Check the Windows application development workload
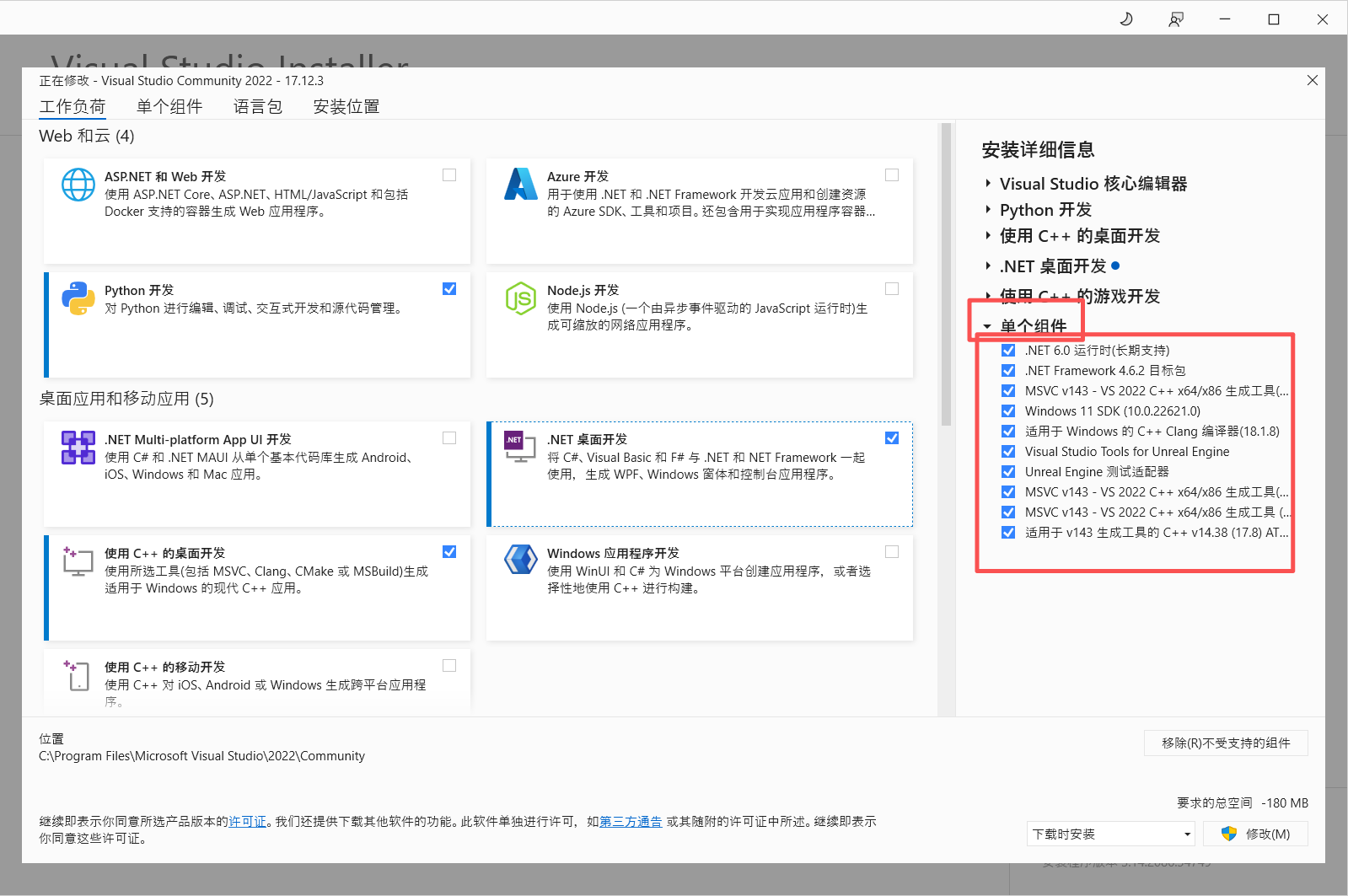This screenshot has width=1348, height=896. point(892,552)
